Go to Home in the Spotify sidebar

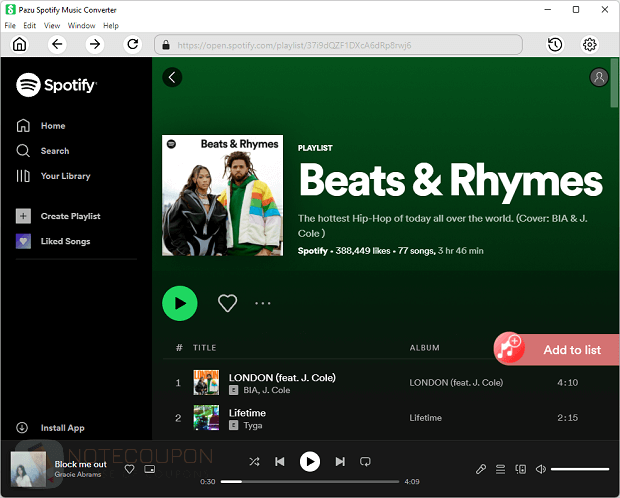(x=41, y=126)
